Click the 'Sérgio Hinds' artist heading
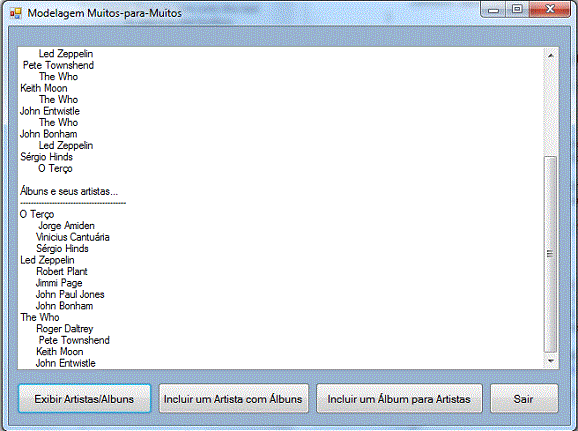Image resolution: width=578 pixels, height=431 pixels. [46, 157]
